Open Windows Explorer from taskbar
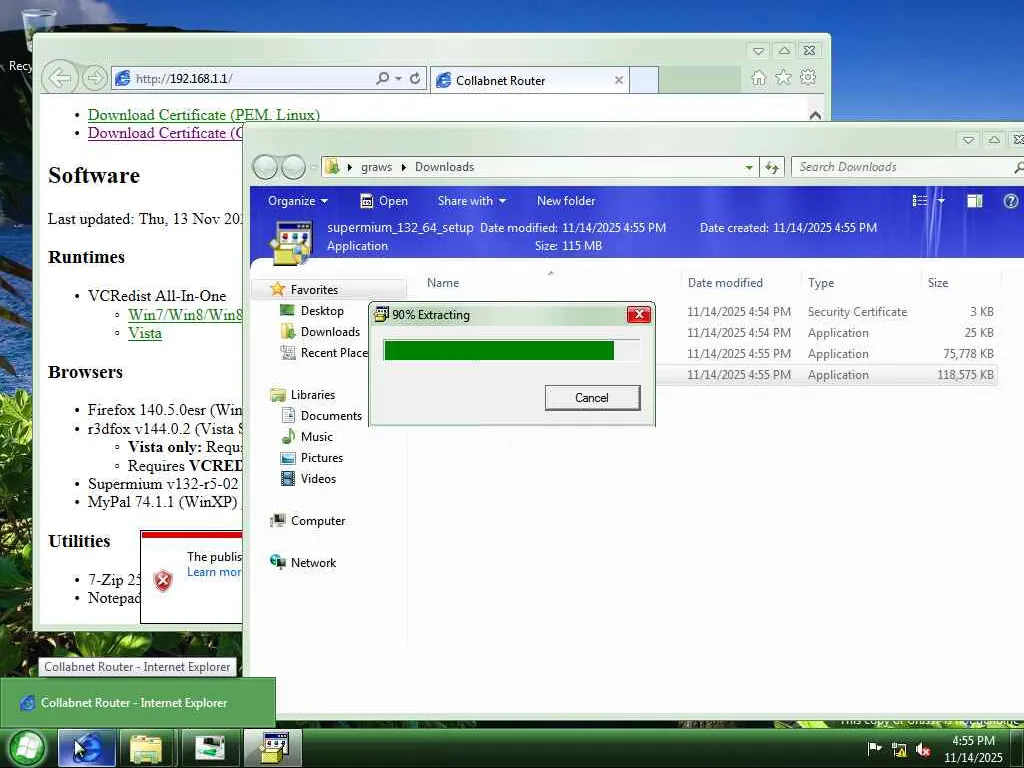 146,748
